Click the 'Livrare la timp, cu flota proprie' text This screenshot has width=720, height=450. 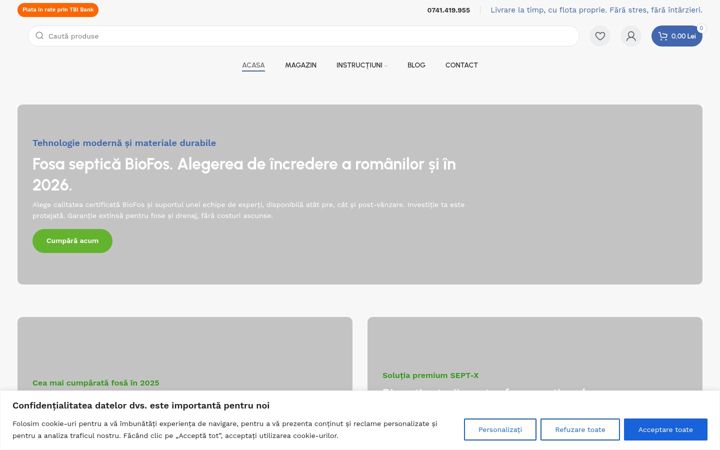pyautogui.click(x=596, y=10)
